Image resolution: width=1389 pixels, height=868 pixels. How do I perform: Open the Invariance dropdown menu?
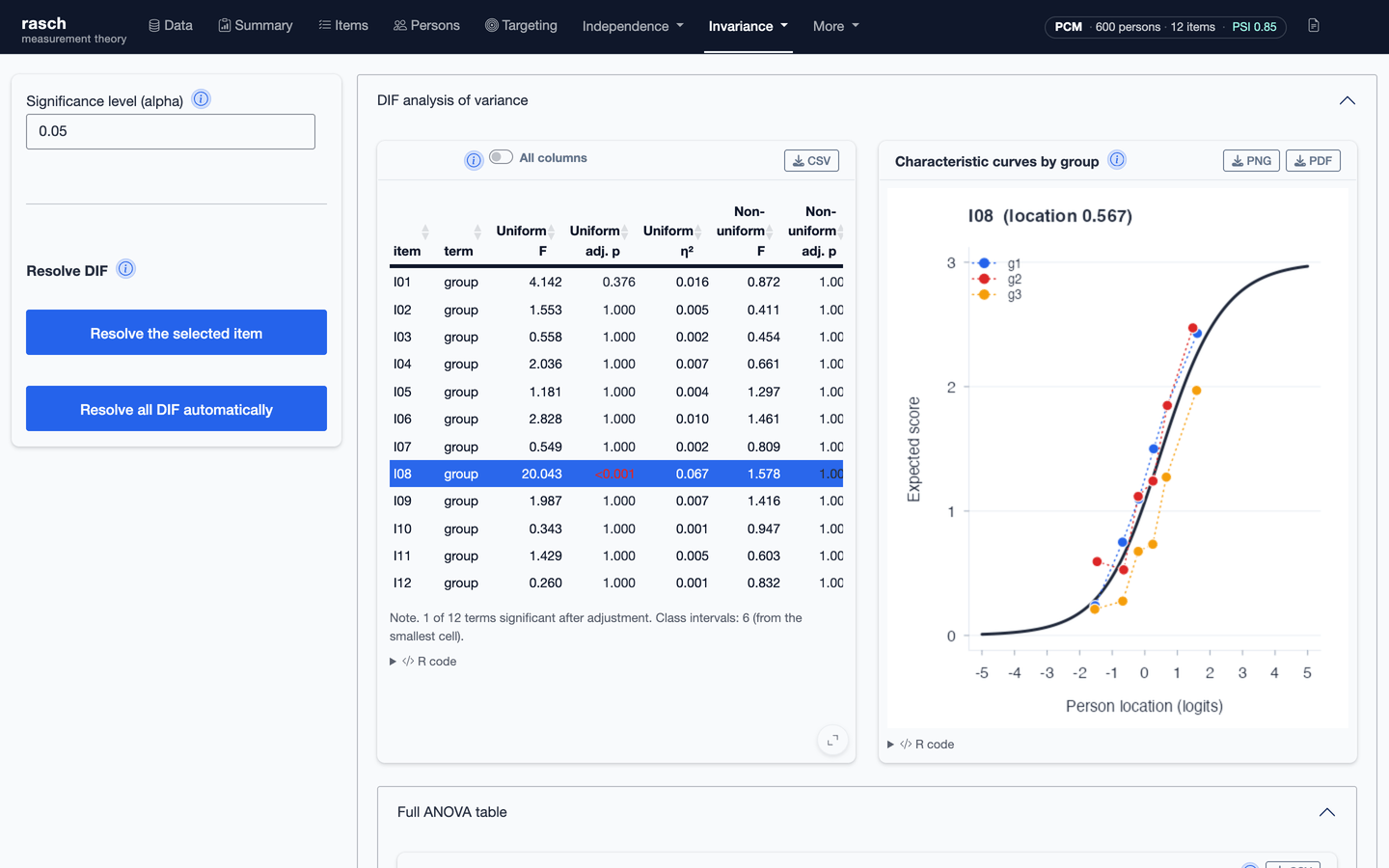coord(749,26)
